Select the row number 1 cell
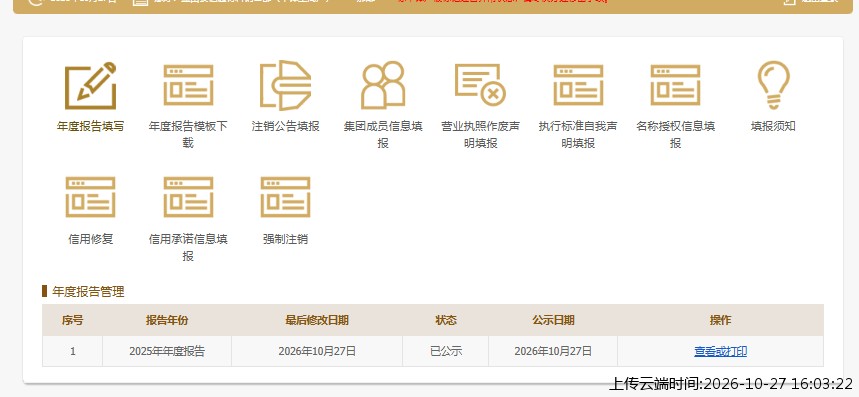859x397 pixels. coord(72,352)
